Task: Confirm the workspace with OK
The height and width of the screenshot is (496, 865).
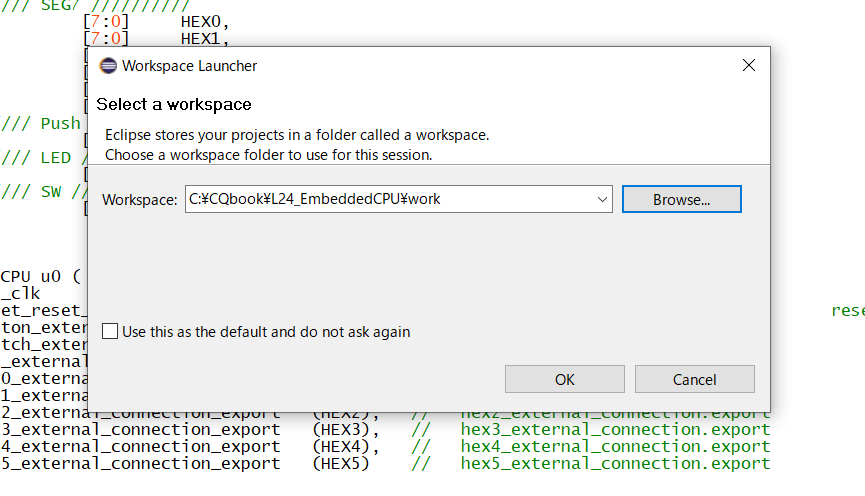Action: (564, 379)
